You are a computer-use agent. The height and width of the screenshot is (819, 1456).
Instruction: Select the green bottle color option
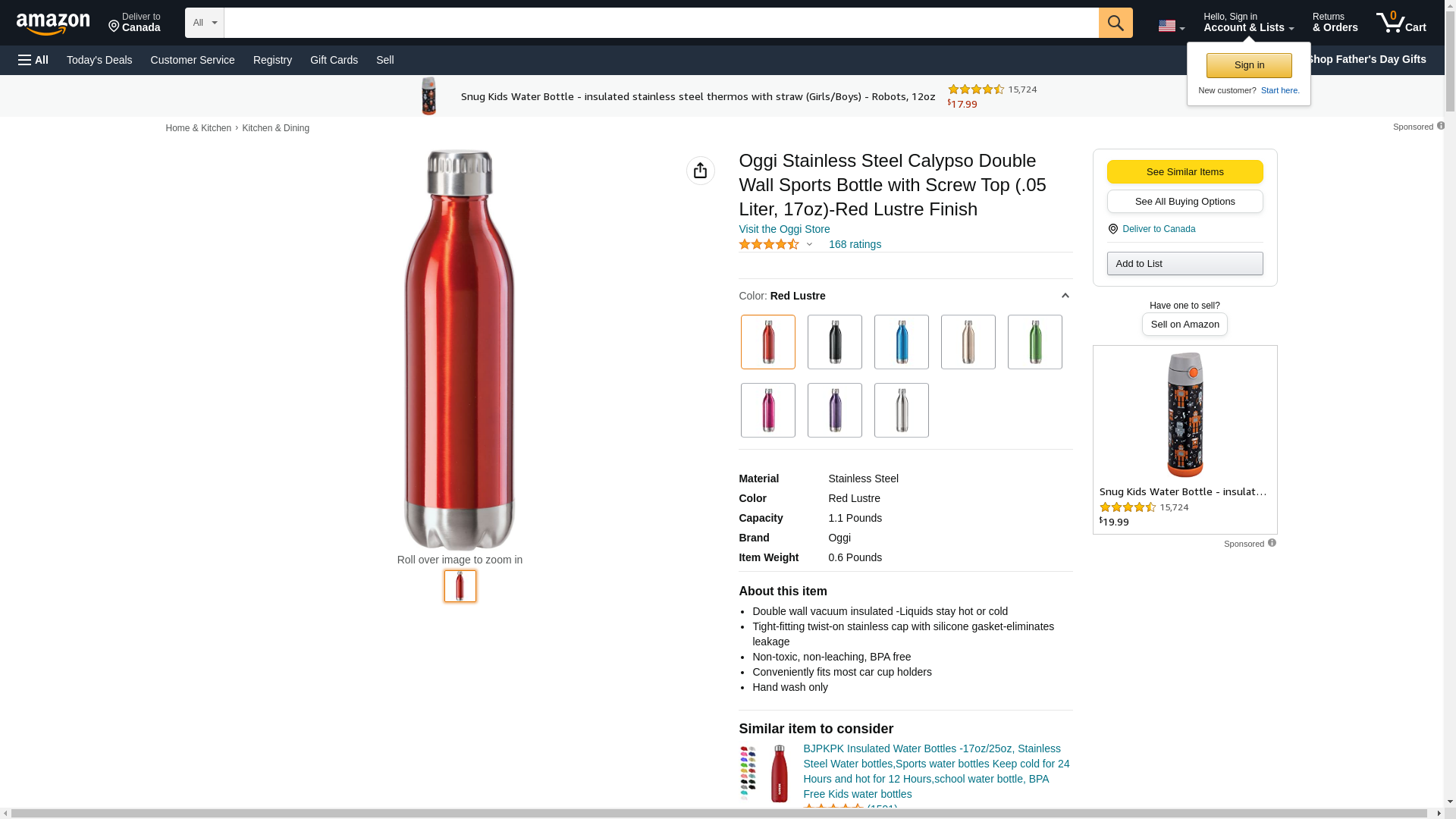[1034, 342]
